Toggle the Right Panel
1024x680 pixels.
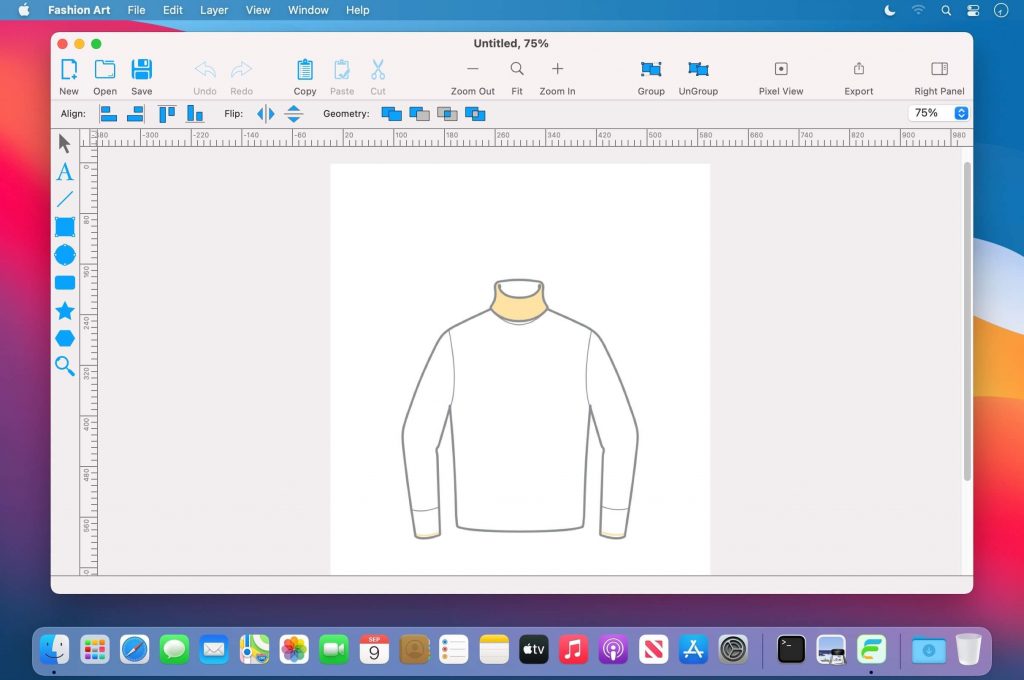click(939, 76)
